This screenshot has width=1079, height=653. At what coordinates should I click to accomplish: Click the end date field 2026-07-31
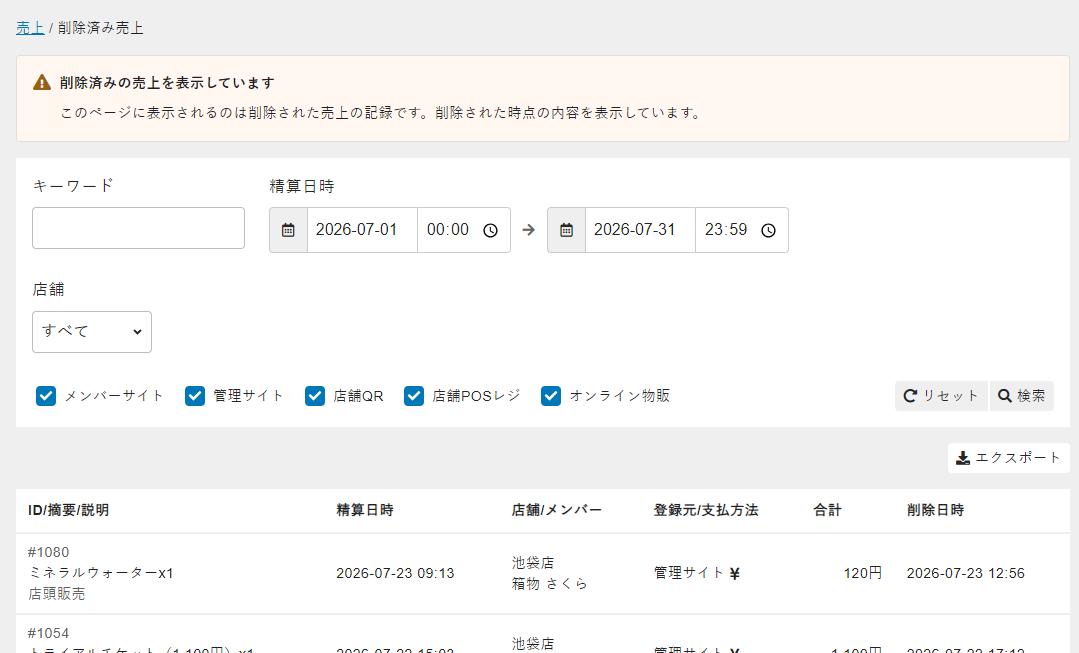pos(640,230)
